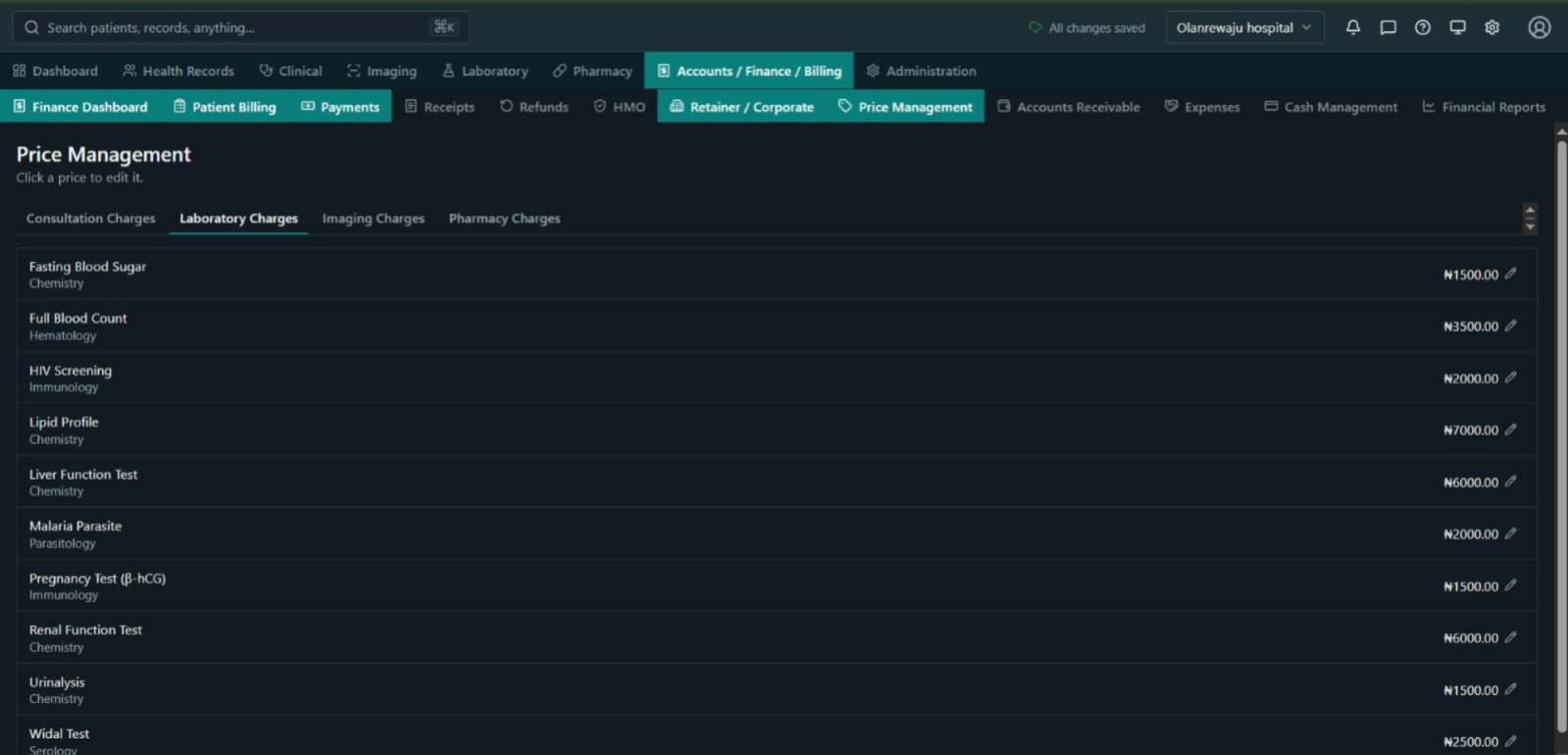Viewport: 1568px width, 755px height.
Task: Switch to Imaging Charges tab
Action: (374, 219)
